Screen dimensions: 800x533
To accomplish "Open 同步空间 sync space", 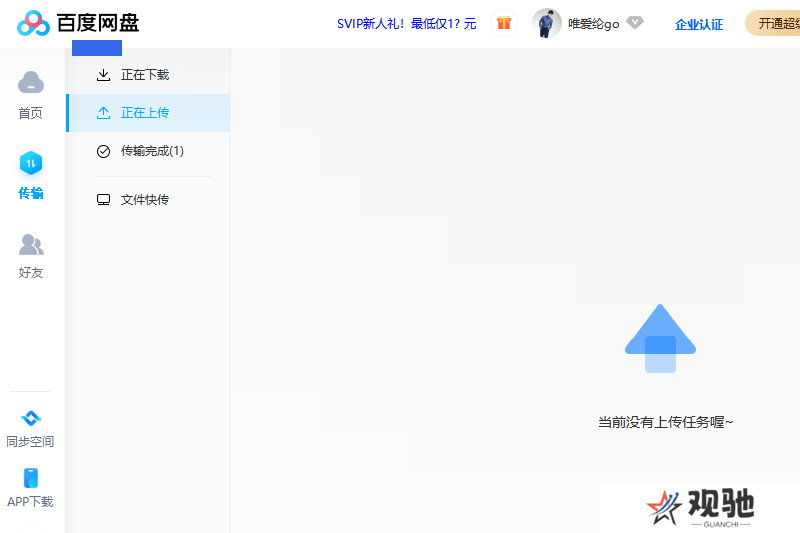I will 30,429.
